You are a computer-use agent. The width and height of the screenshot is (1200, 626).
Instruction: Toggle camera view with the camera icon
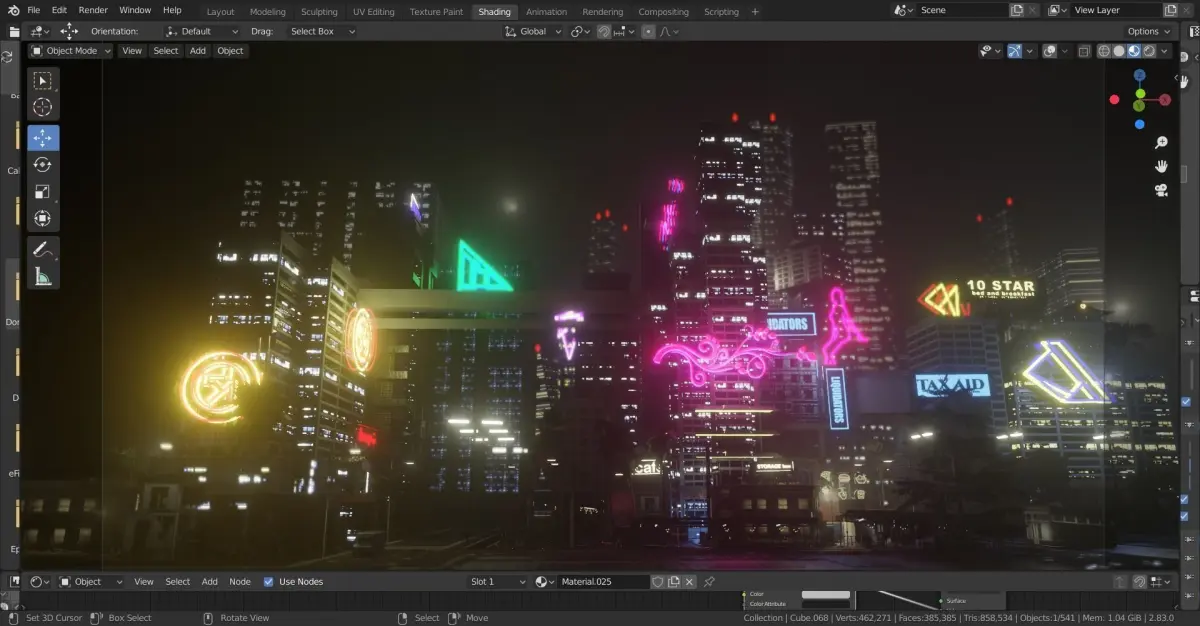pyautogui.click(x=1161, y=190)
